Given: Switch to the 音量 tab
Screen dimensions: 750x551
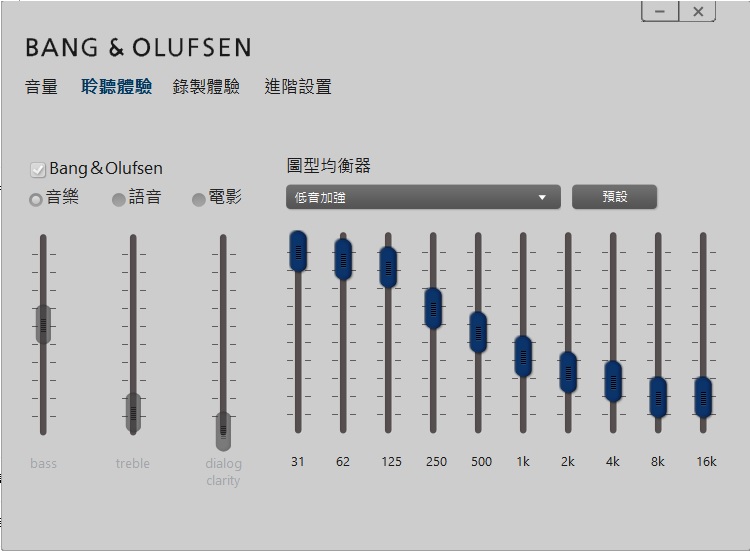Looking at the screenshot, I should point(41,87).
